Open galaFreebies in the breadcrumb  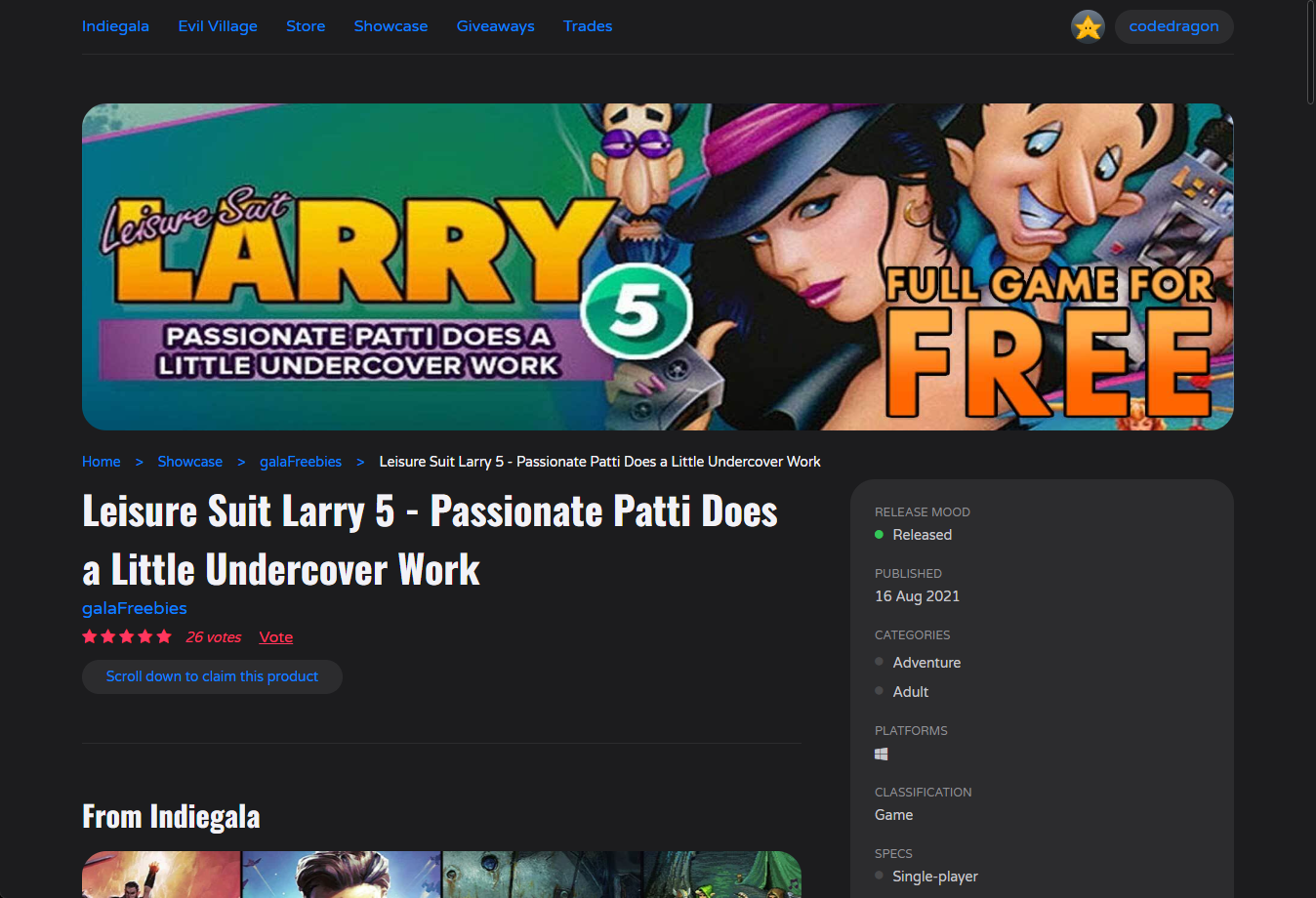[301, 462]
